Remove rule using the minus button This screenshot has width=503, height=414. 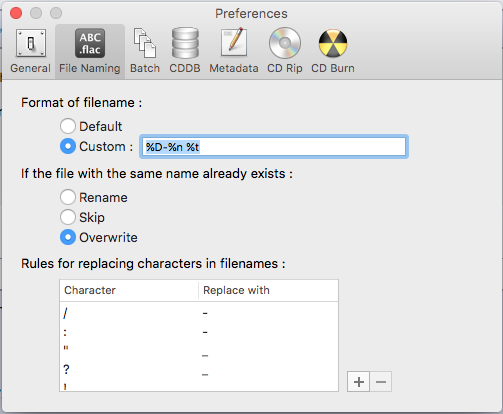[381, 382]
